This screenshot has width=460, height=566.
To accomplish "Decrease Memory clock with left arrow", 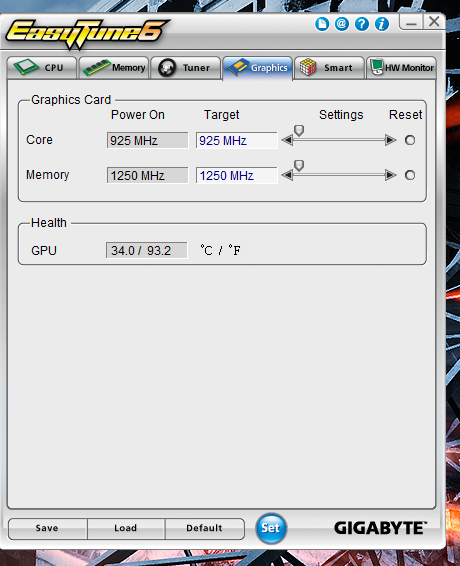I will pos(287,175).
